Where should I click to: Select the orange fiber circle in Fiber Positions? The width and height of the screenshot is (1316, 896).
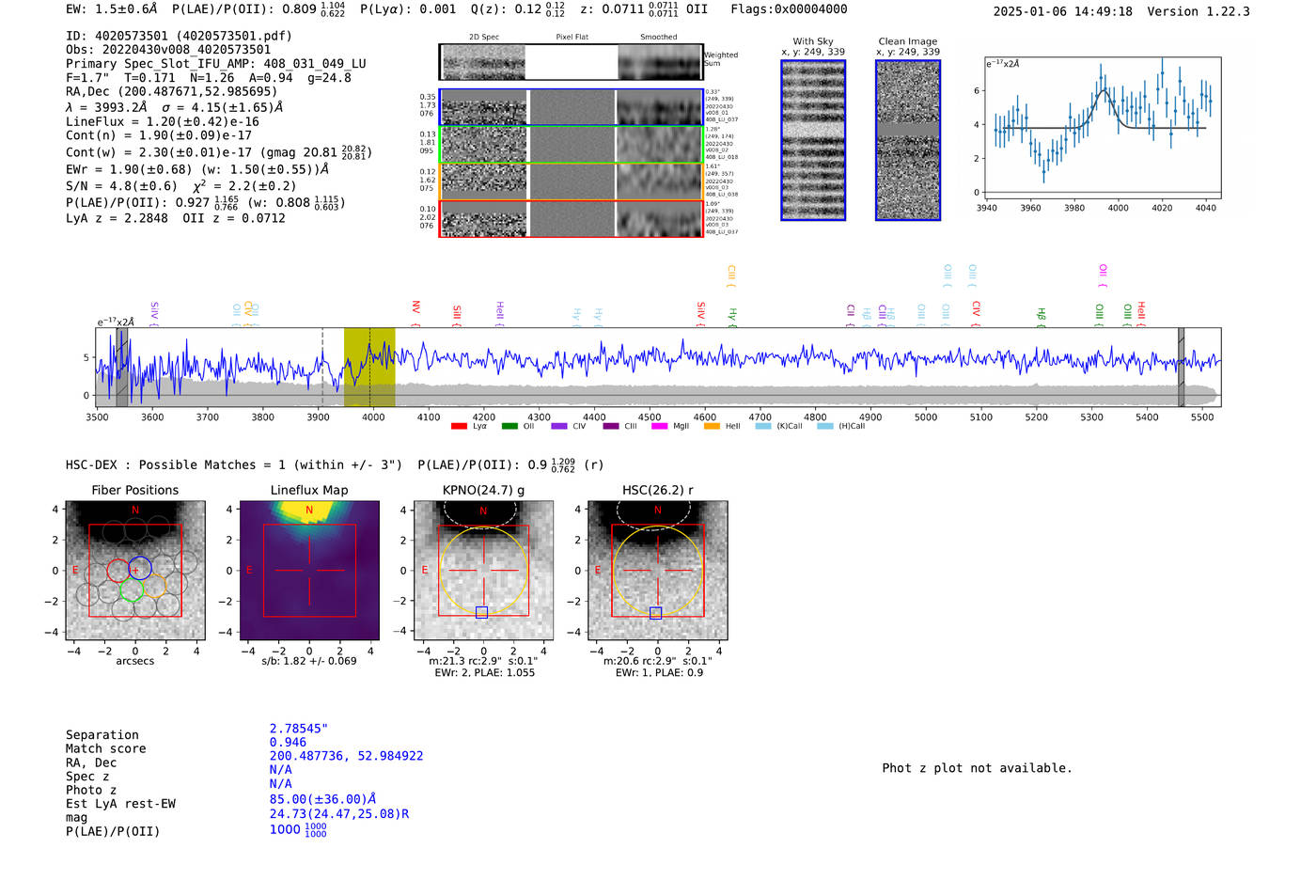click(x=153, y=587)
